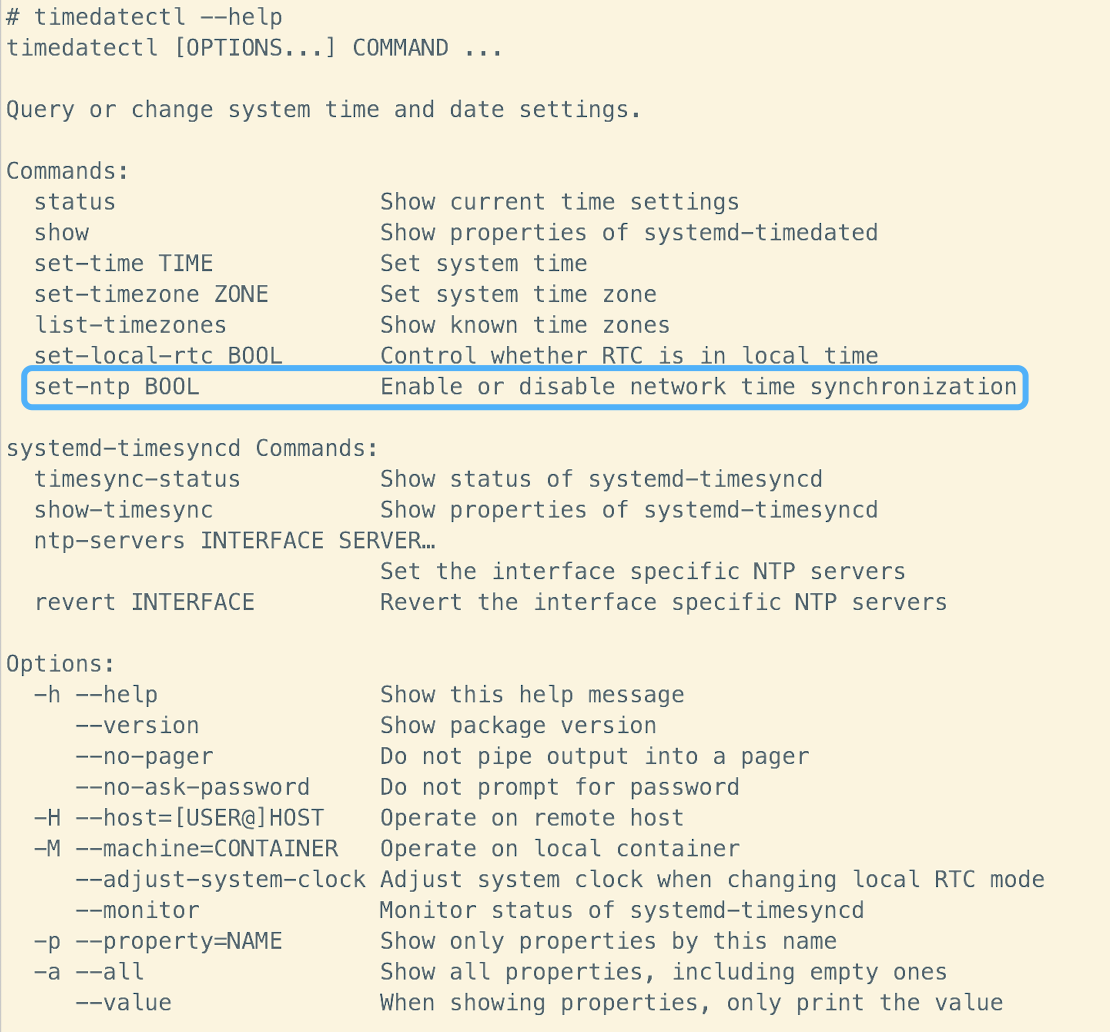Click the list-timezones command

130,325
